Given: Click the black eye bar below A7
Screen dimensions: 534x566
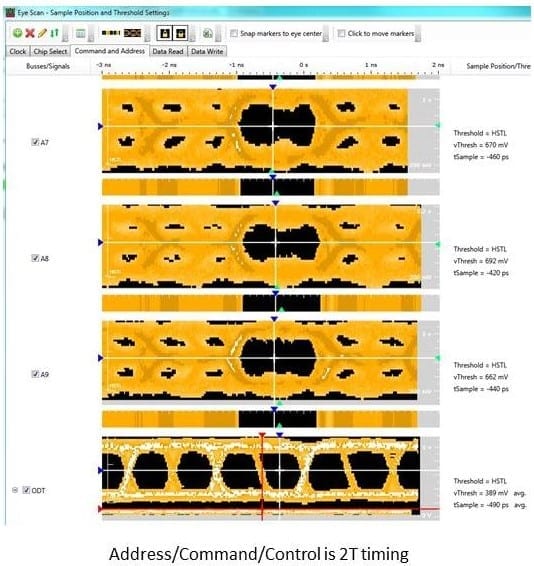Looking at the screenshot, I should 277,187.
